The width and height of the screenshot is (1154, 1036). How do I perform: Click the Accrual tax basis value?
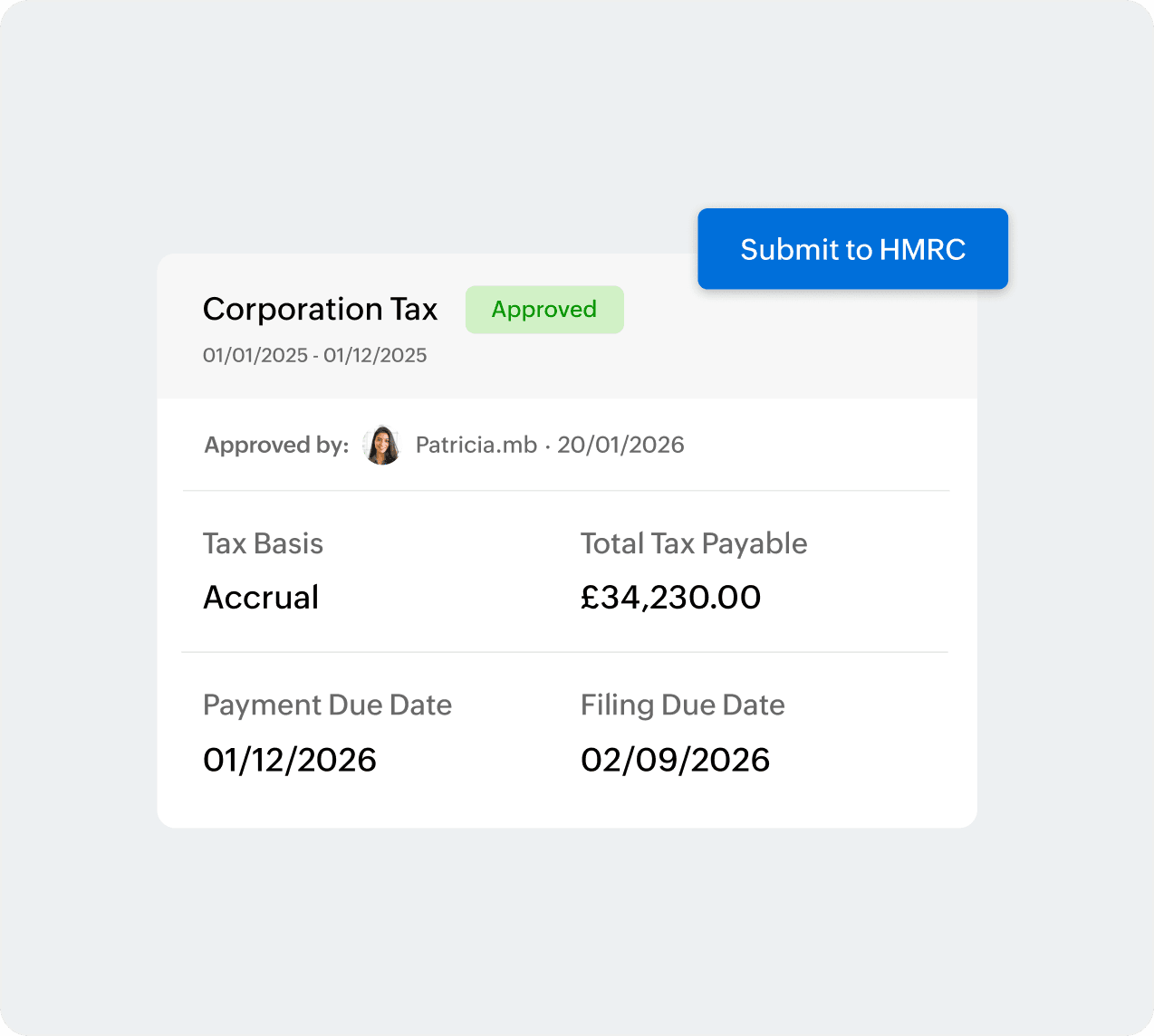coord(261,597)
